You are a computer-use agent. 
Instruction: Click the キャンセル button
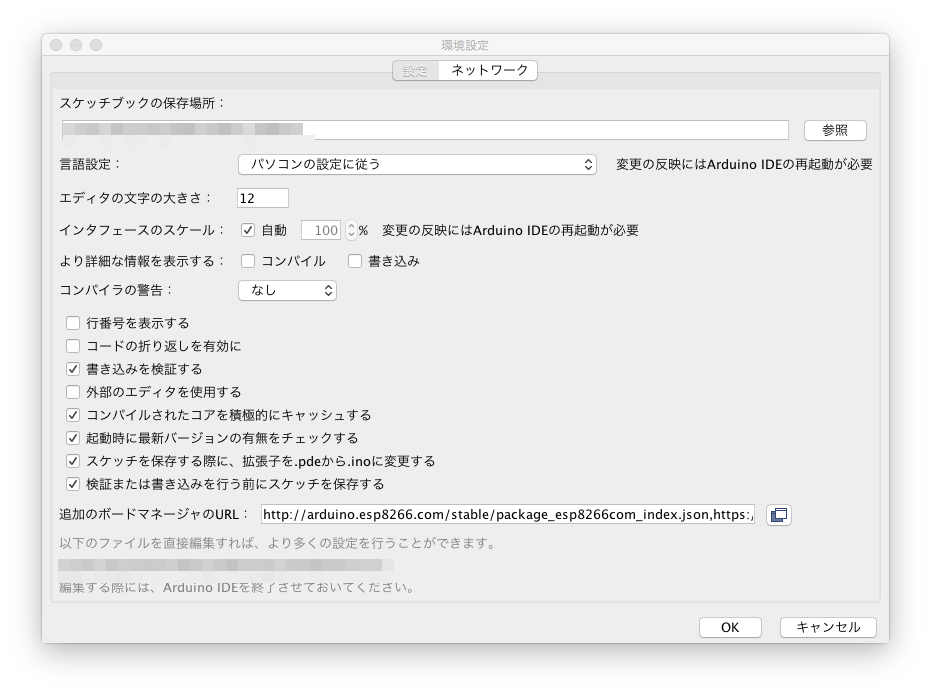(827, 627)
